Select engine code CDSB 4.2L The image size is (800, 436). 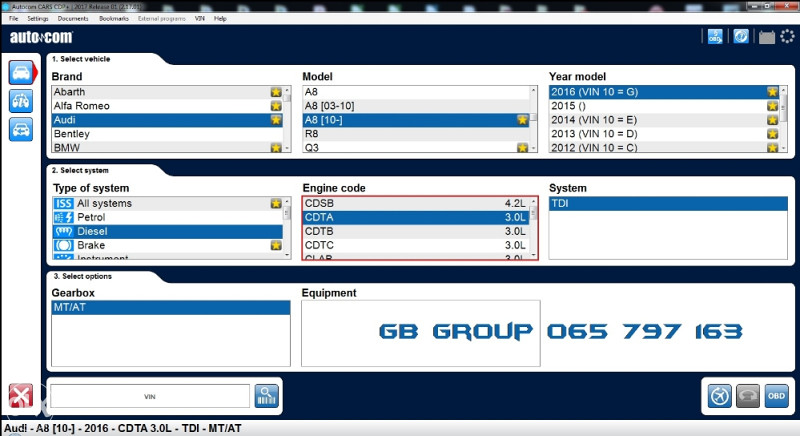click(x=416, y=203)
